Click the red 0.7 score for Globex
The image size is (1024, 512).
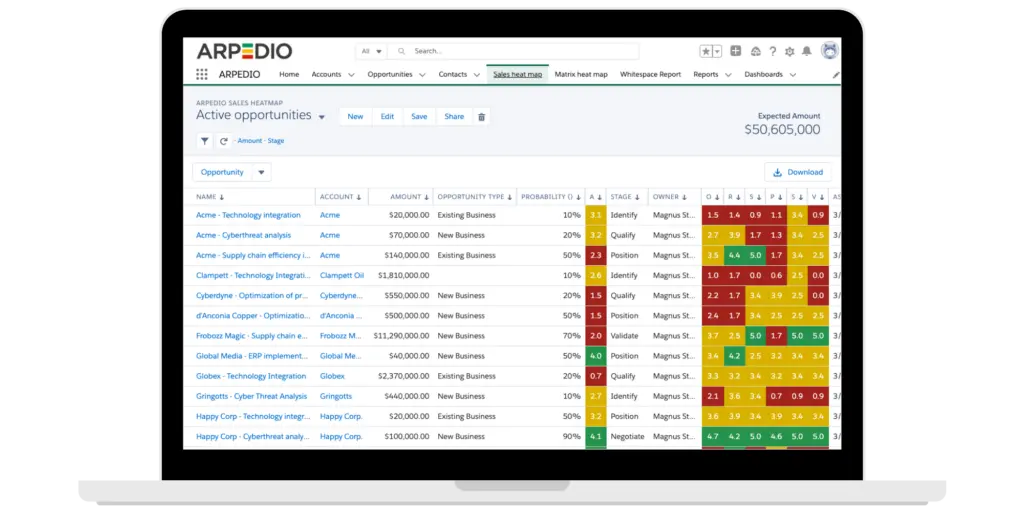[x=596, y=376]
